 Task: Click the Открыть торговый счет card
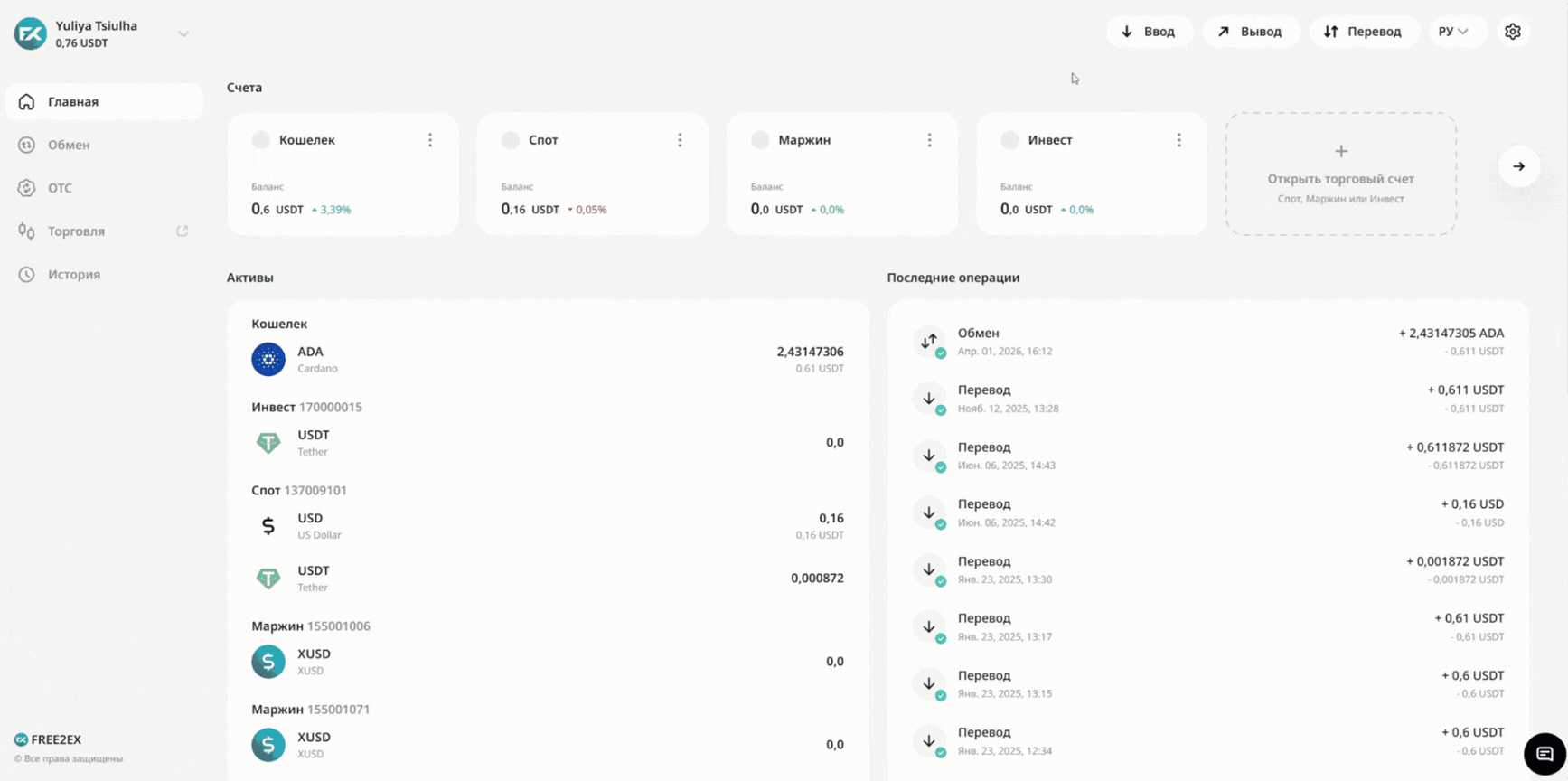pyautogui.click(x=1340, y=174)
